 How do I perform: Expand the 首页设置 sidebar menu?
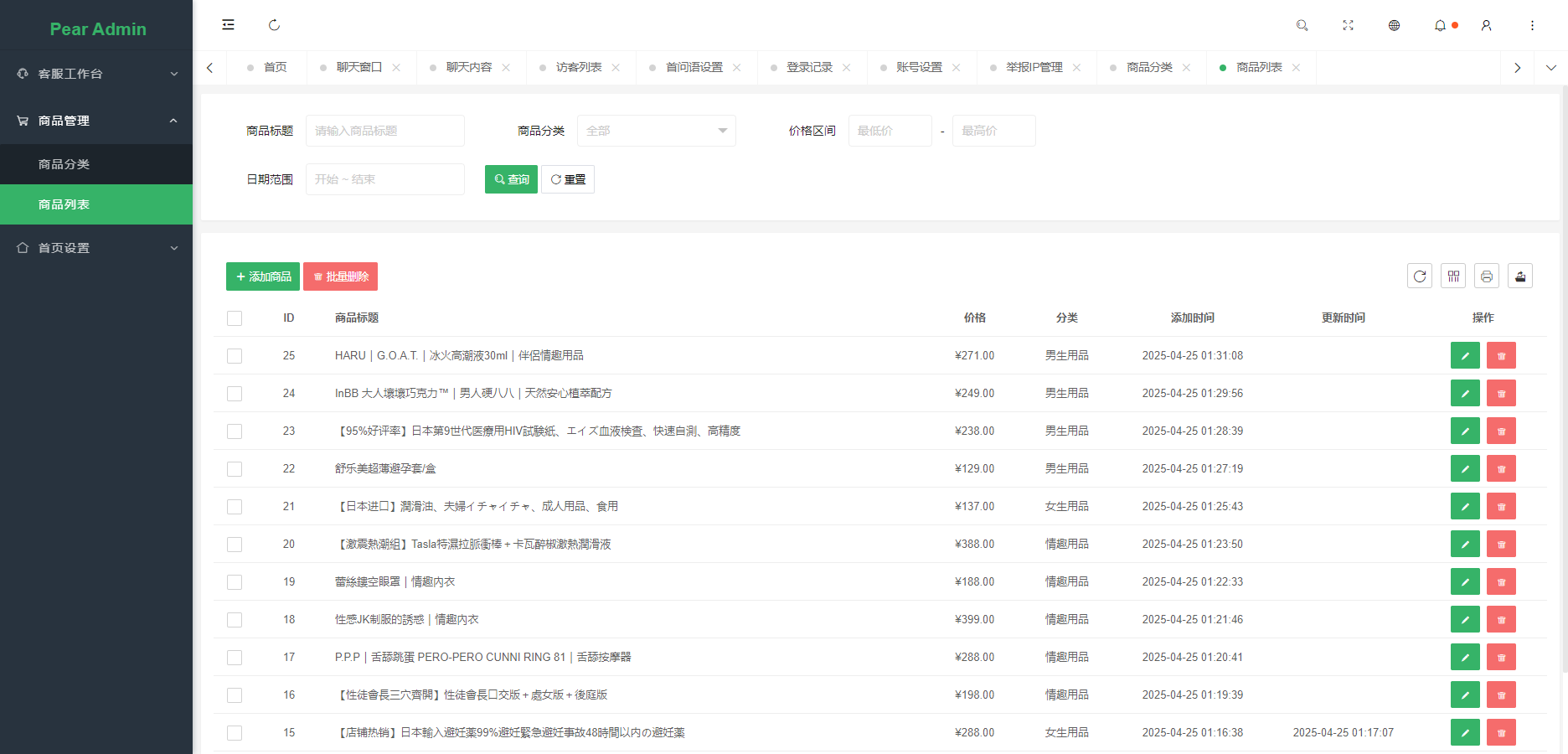click(96, 248)
